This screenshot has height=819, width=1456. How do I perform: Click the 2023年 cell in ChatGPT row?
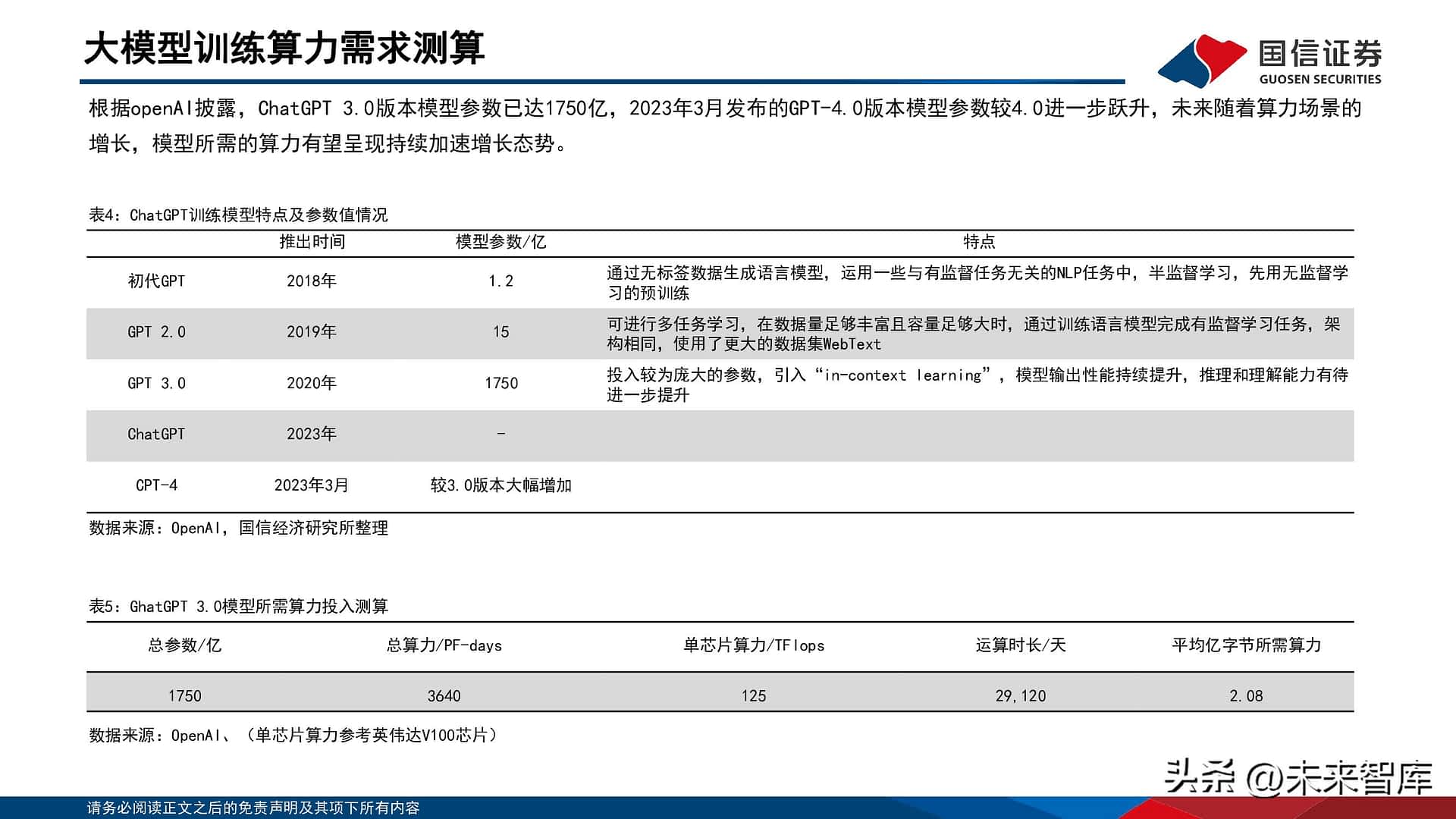(x=312, y=434)
